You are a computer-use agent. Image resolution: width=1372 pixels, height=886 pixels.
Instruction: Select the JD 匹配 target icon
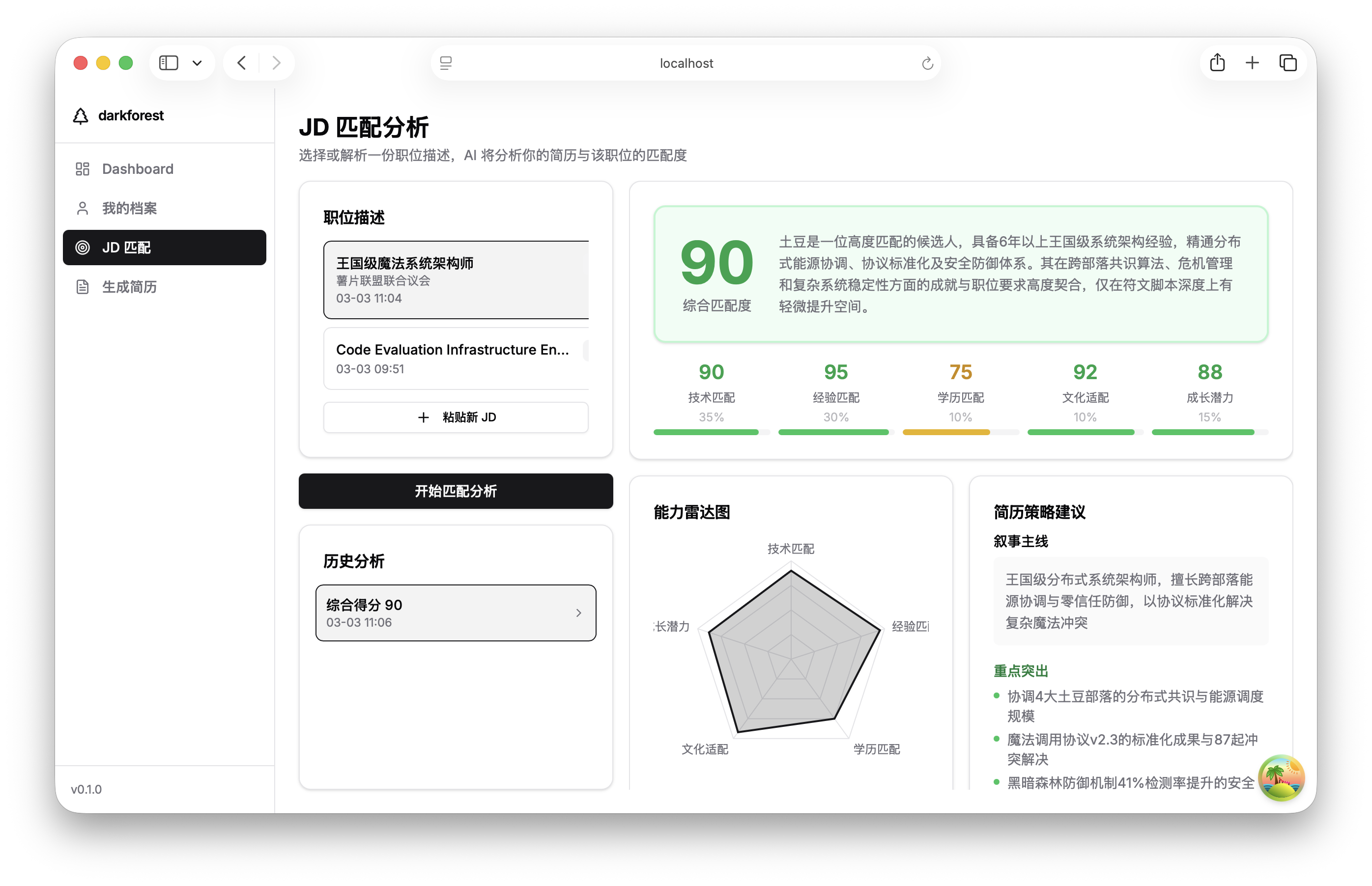tap(83, 248)
